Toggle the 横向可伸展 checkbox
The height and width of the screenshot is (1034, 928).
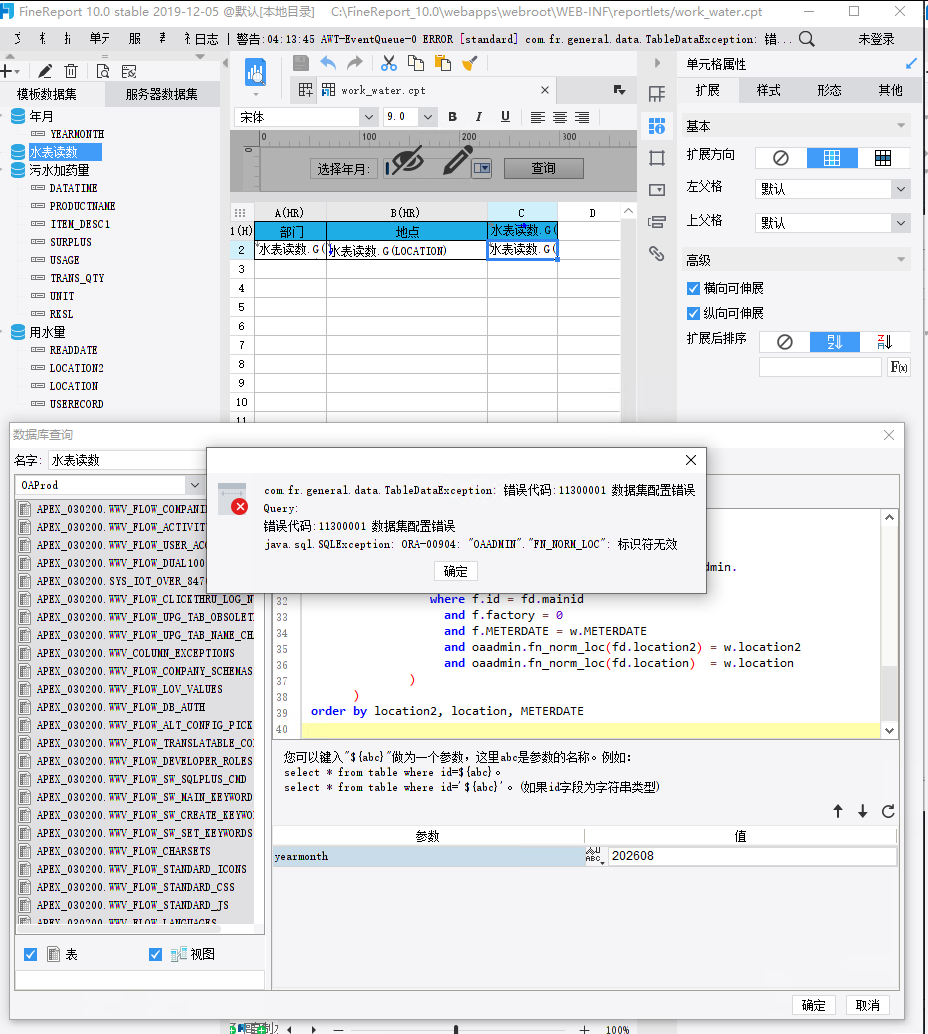pos(693,288)
